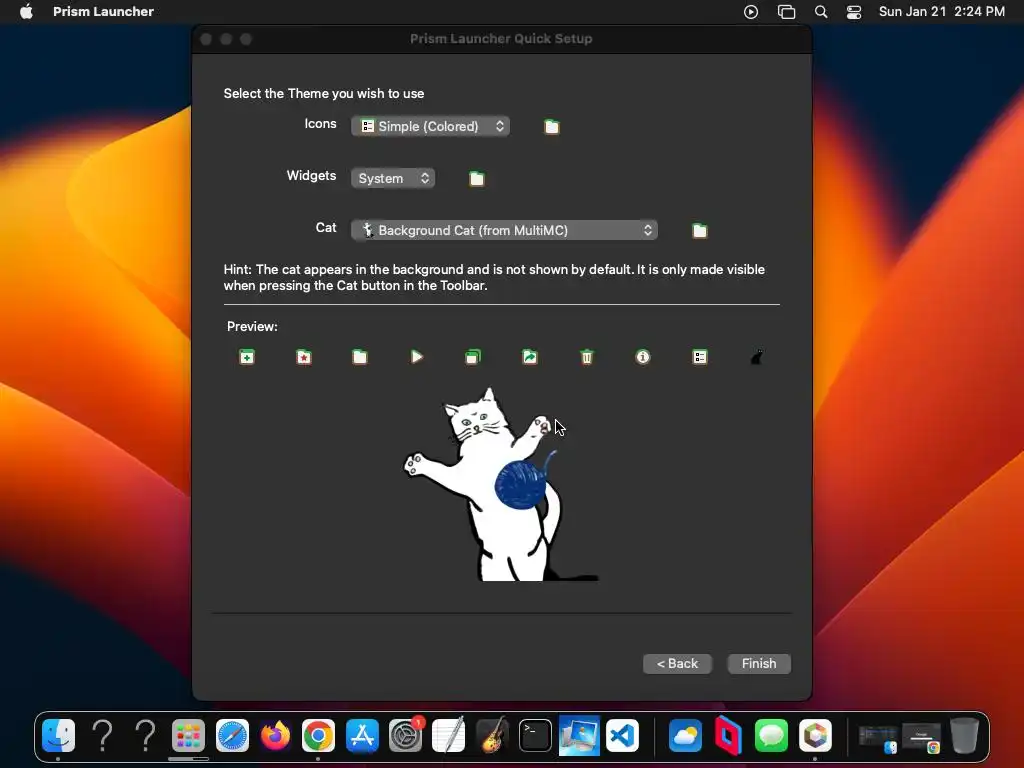This screenshot has height=768, width=1024.
Task: Click the green Launch play preview icon
Action: 417,357
